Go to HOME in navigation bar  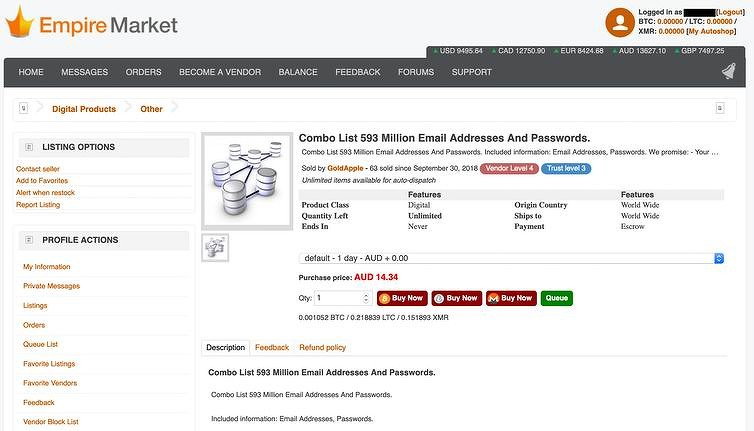point(31,72)
